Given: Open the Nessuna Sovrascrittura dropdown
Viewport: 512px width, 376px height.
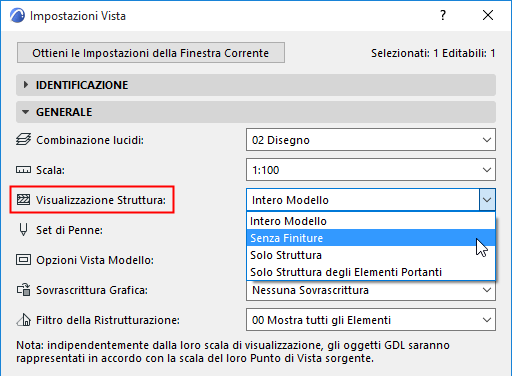Looking at the screenshot, I should 371,290.
